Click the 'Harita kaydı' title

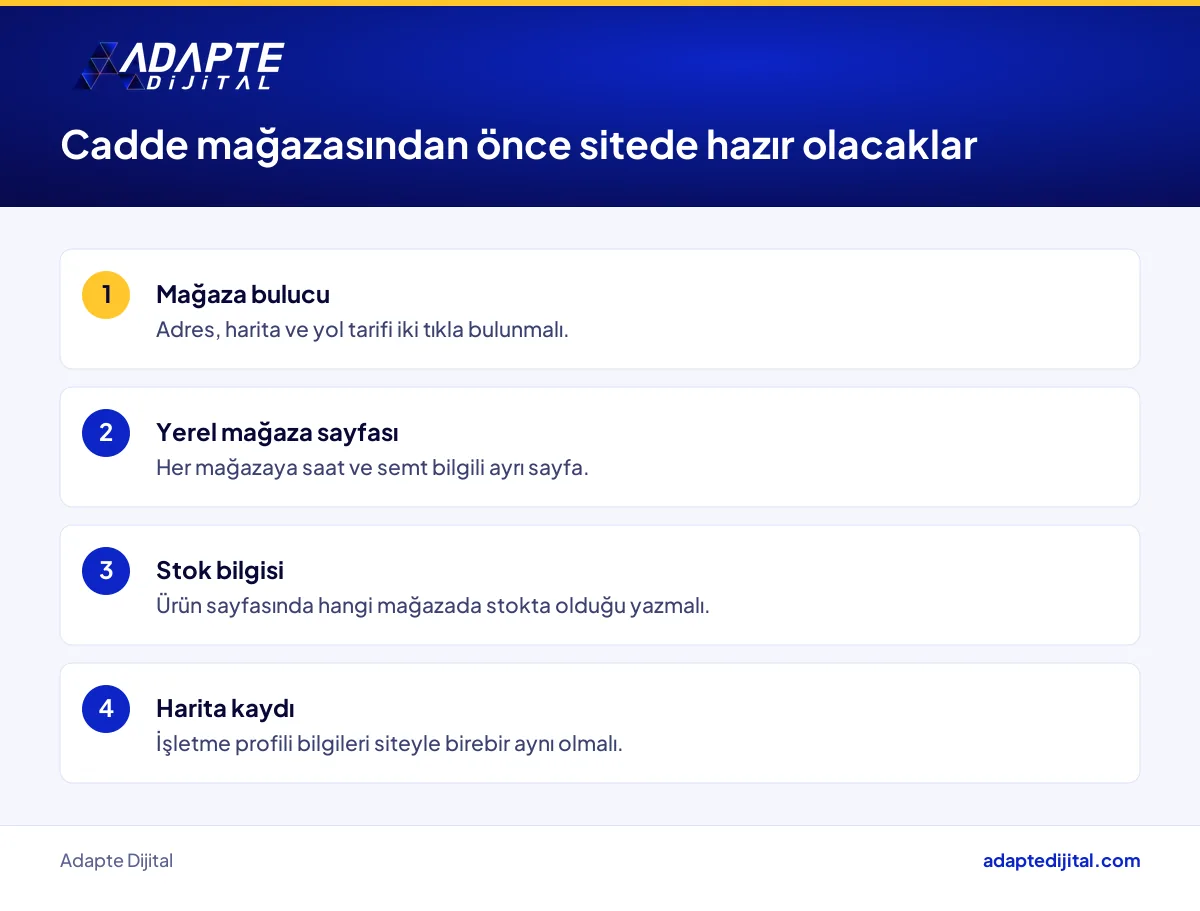click(x=225, y=709)
